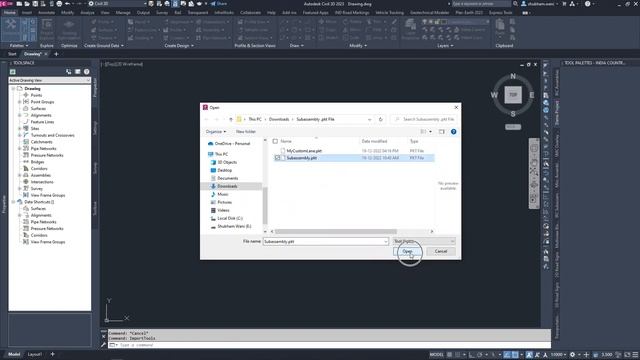Tick the select-all checkbox beside Name header
This screenshot has width=640, height=360.
point(275,141)
